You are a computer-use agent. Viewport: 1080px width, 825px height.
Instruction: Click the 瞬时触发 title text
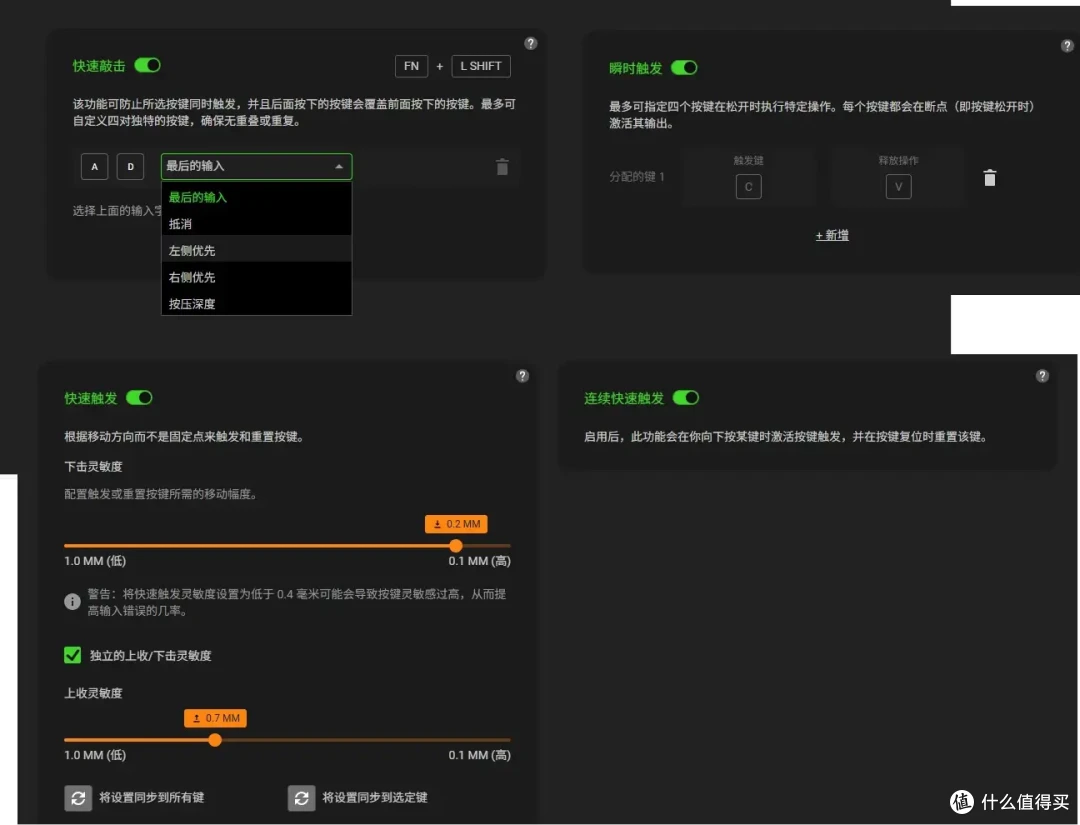635,67
